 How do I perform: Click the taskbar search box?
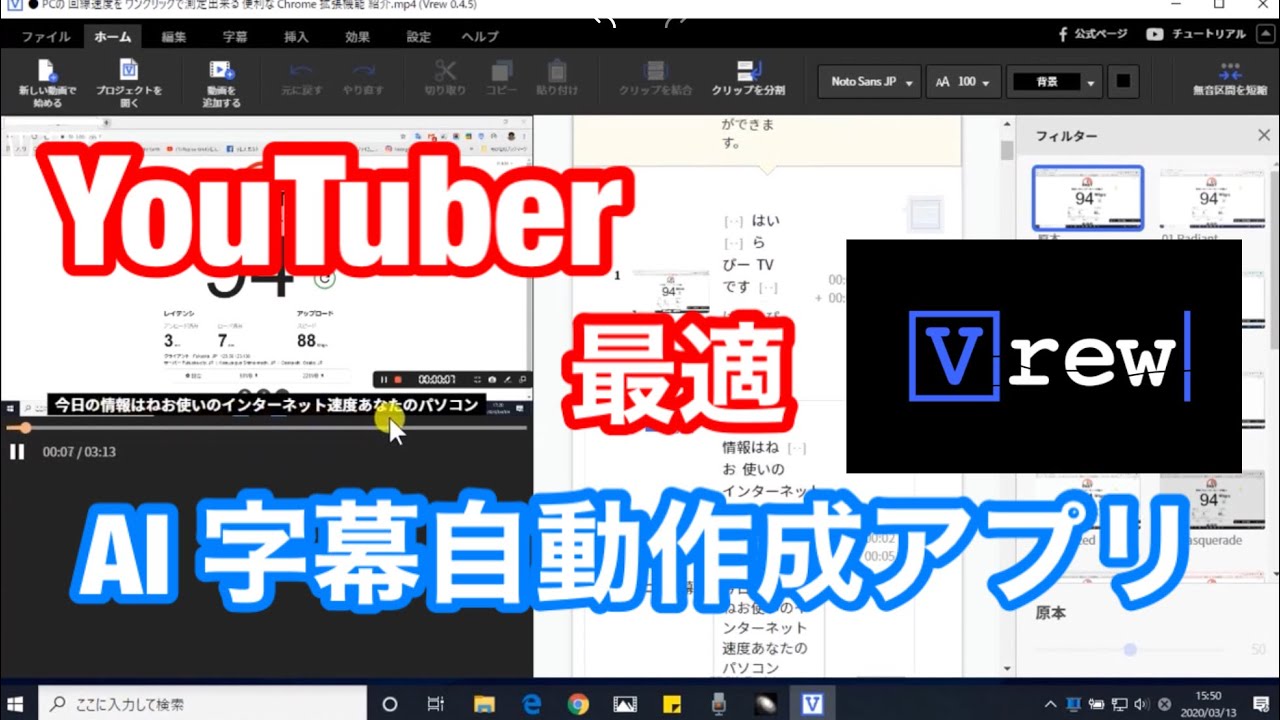(x=204, y=703)
